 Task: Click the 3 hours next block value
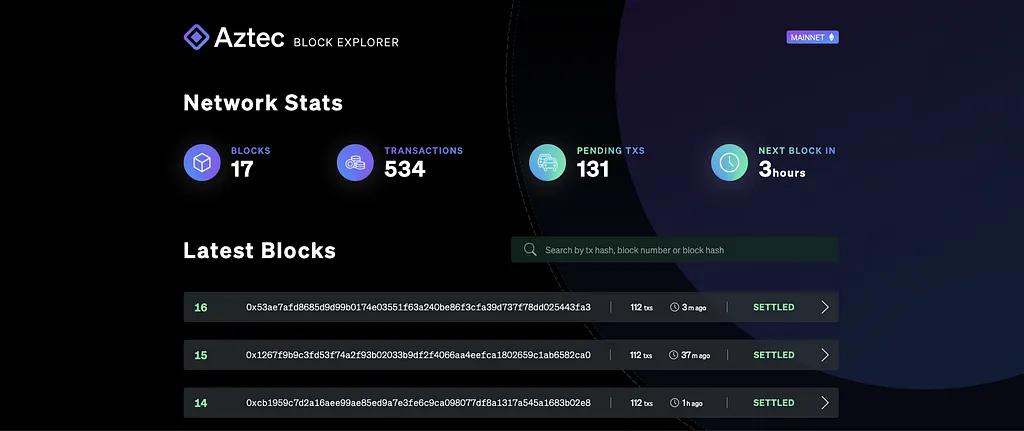(x=782, y=169)
